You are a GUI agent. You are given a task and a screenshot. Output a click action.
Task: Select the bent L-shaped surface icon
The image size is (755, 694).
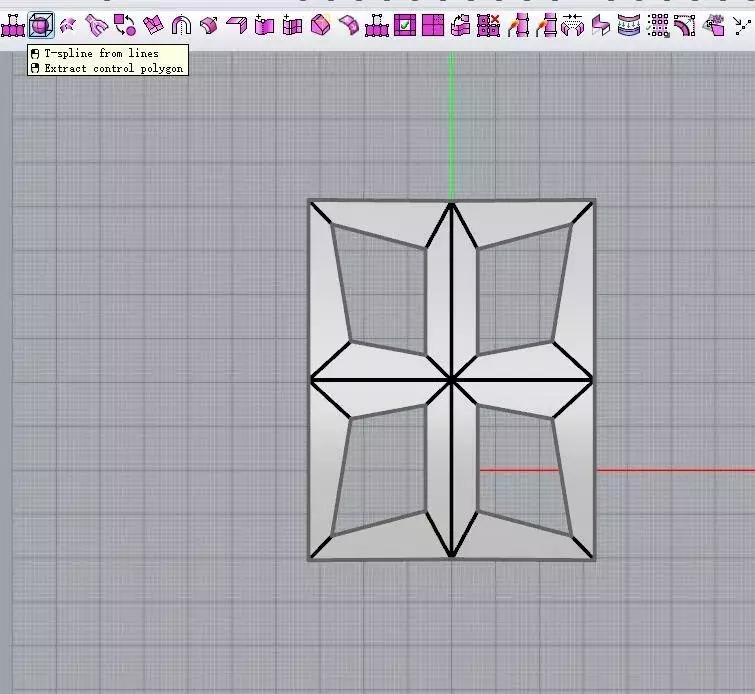point(236,25)
